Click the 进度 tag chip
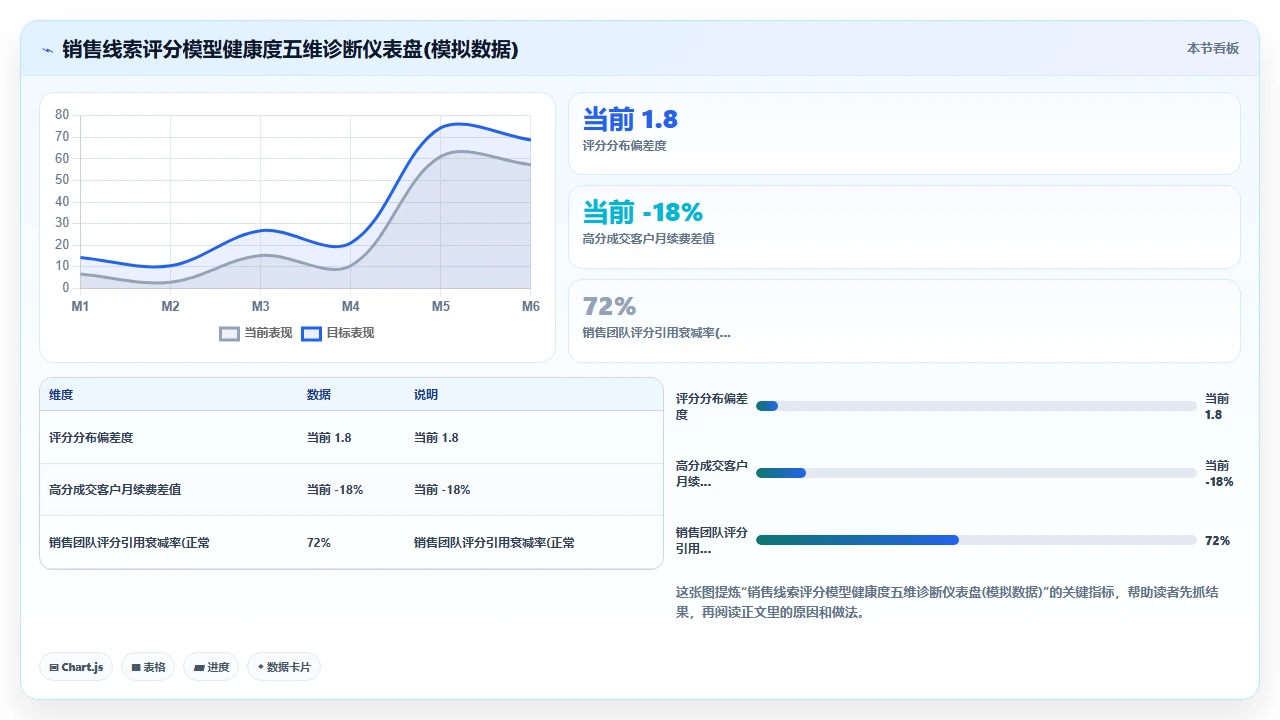This screenshot has height=720, width=1280. 211,667
